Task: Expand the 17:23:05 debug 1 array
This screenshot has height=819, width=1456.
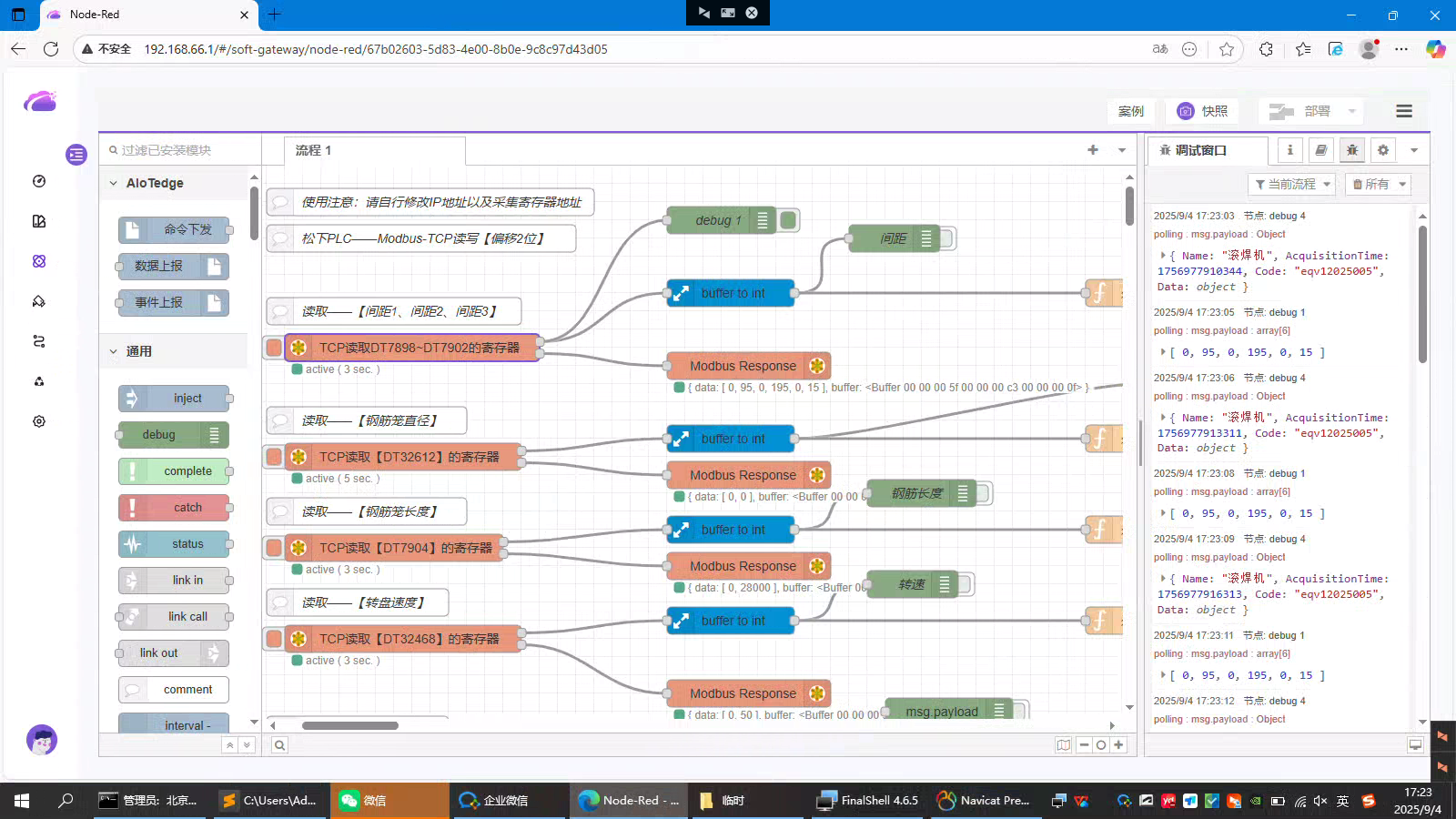Action: click(x=1163, y=352)
